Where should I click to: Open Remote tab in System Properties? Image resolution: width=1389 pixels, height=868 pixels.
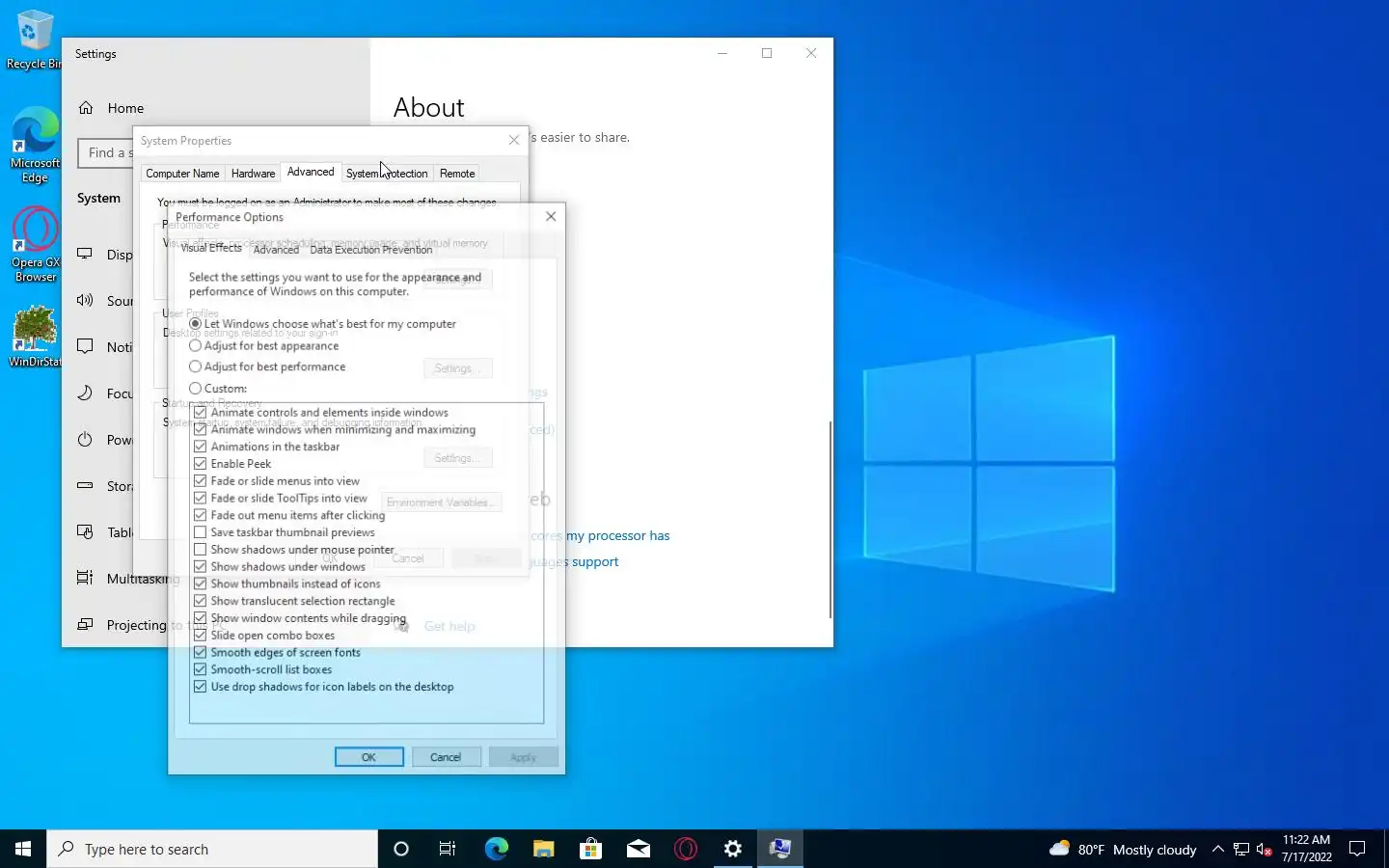457,174
